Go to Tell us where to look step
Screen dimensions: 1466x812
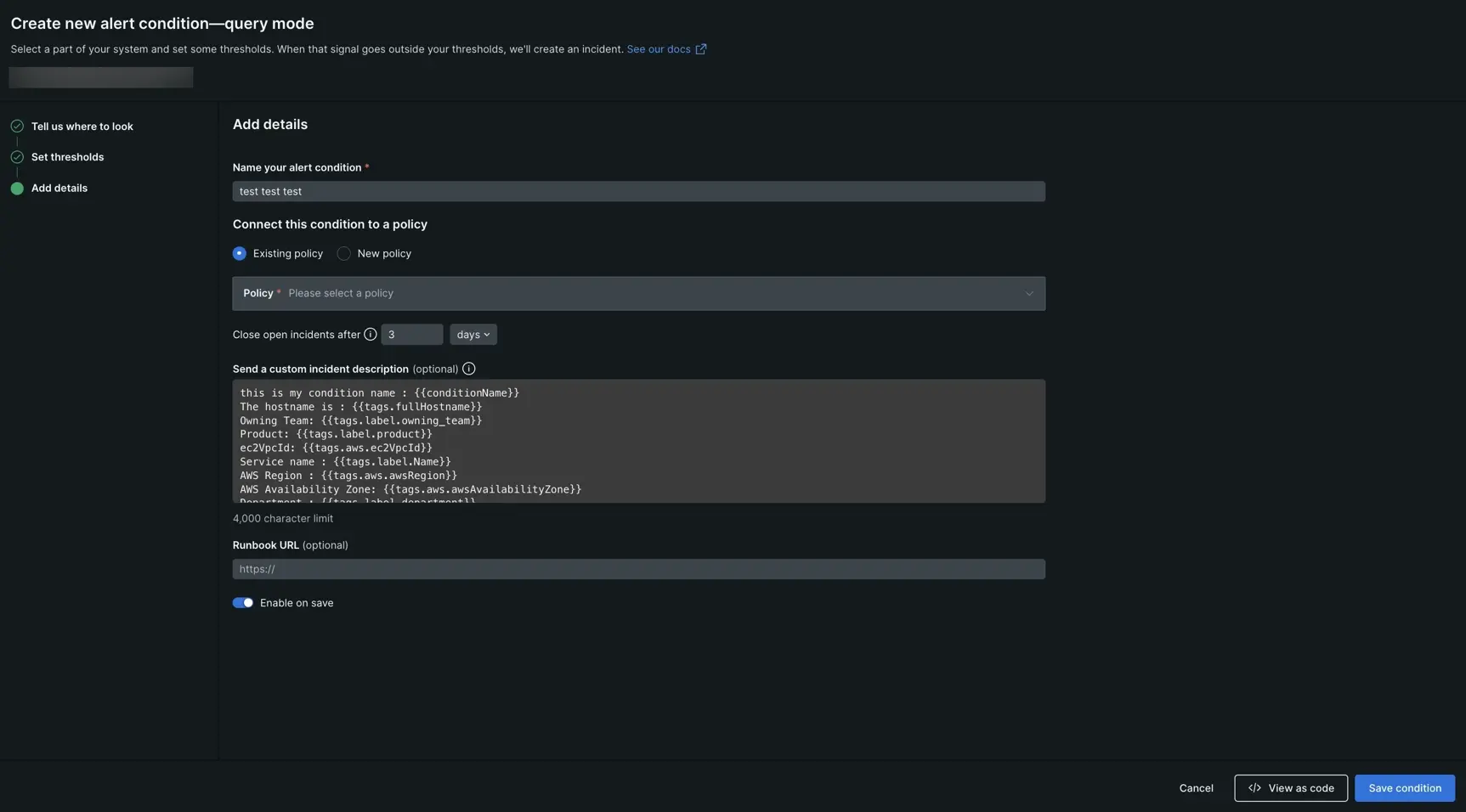82,127
